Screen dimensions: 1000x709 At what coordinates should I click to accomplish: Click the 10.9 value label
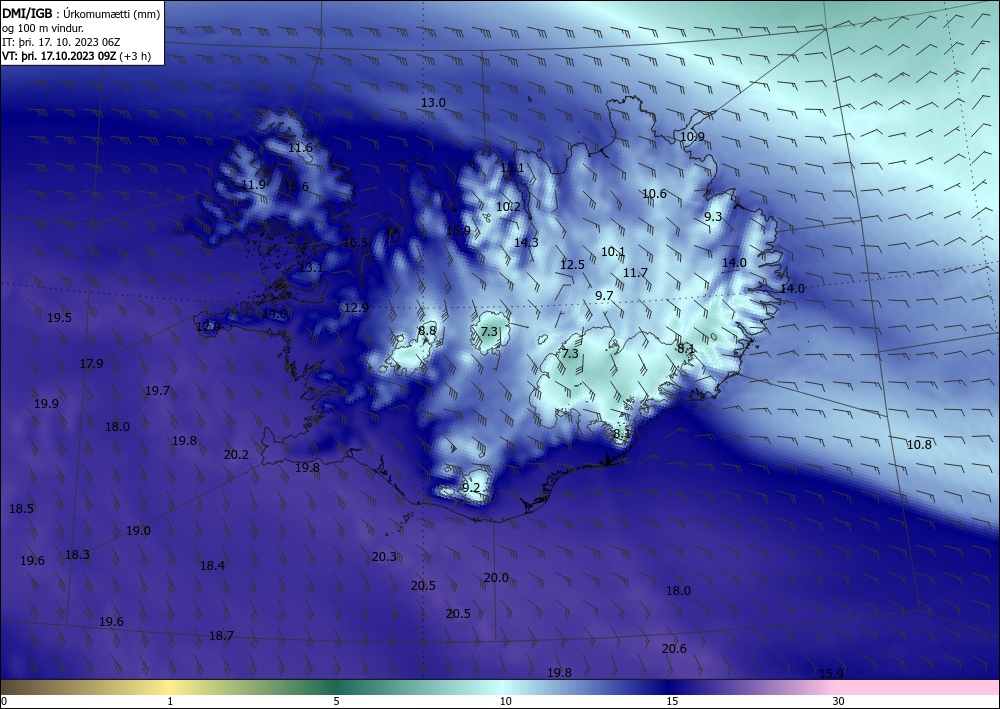click(693, 136)
